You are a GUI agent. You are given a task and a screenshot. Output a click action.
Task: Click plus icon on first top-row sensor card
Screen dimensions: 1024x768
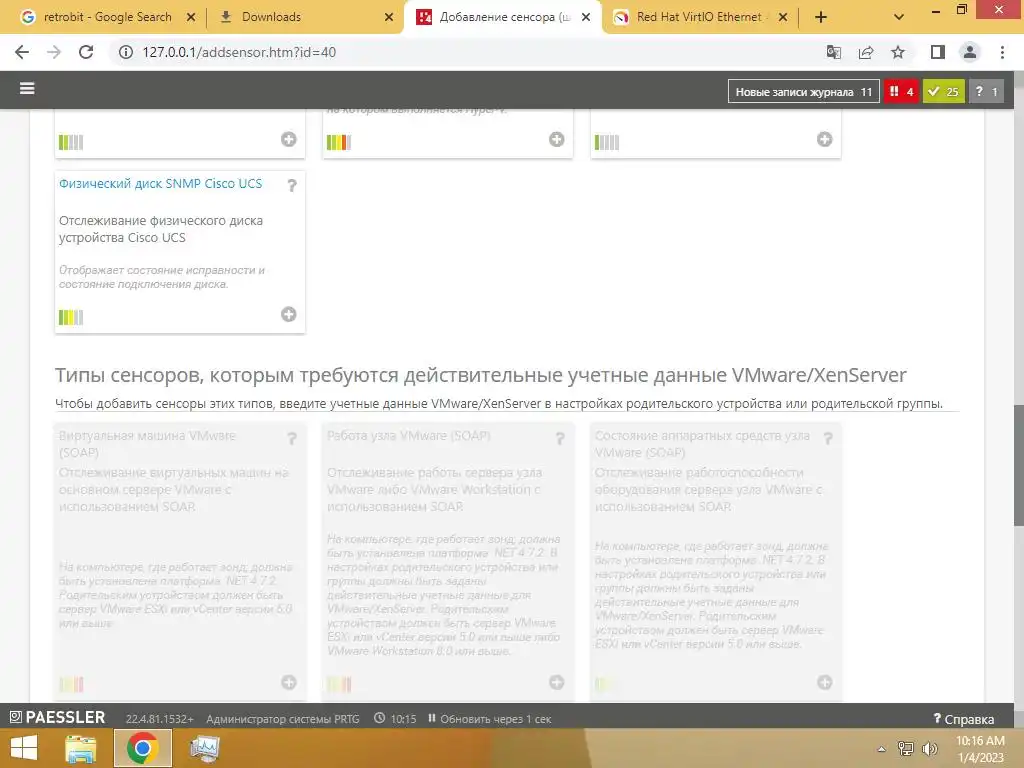(289, 139)
